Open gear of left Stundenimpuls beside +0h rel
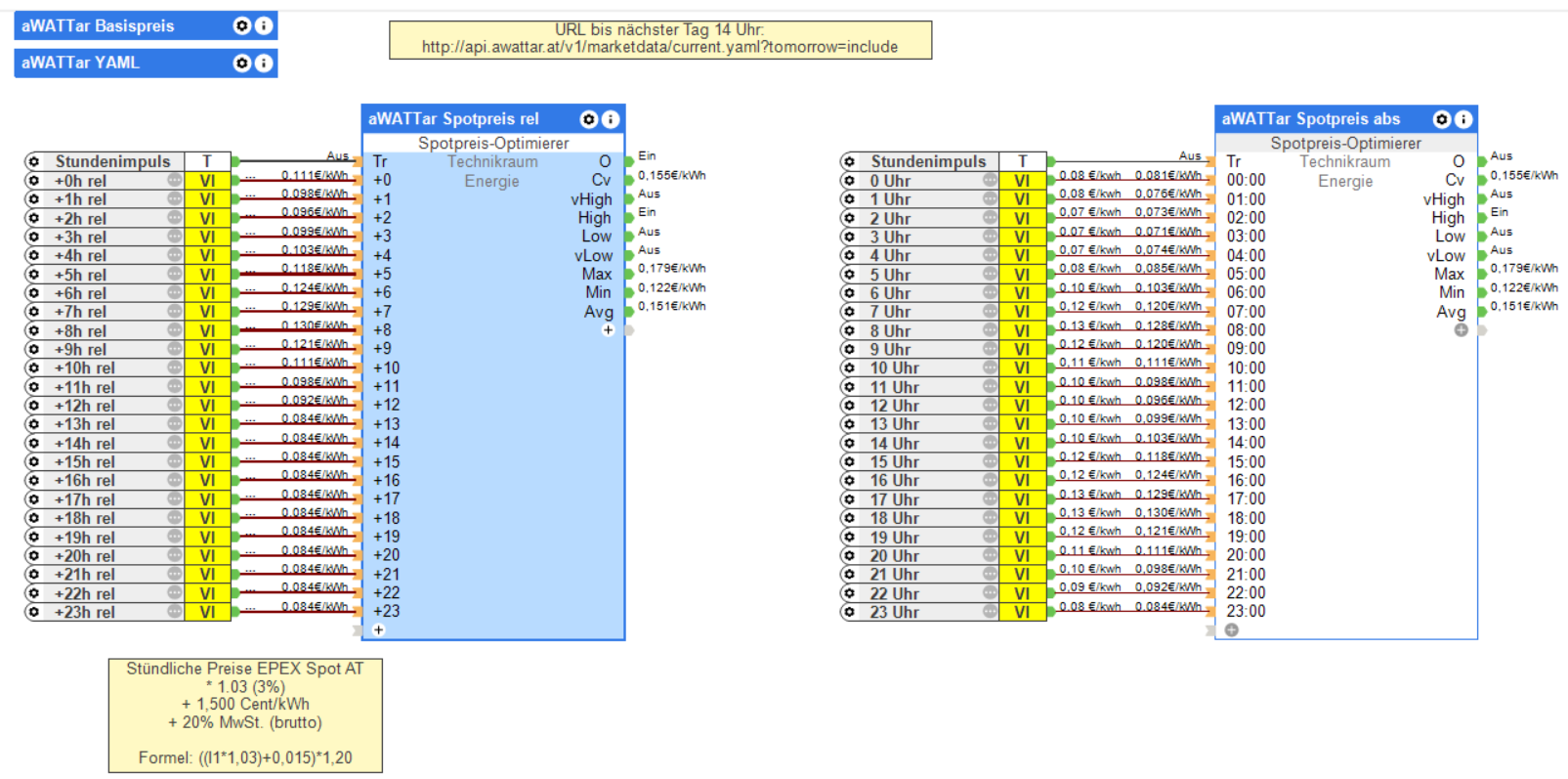The height and width of the screenshot is (779, 1568). pos(34,161)
